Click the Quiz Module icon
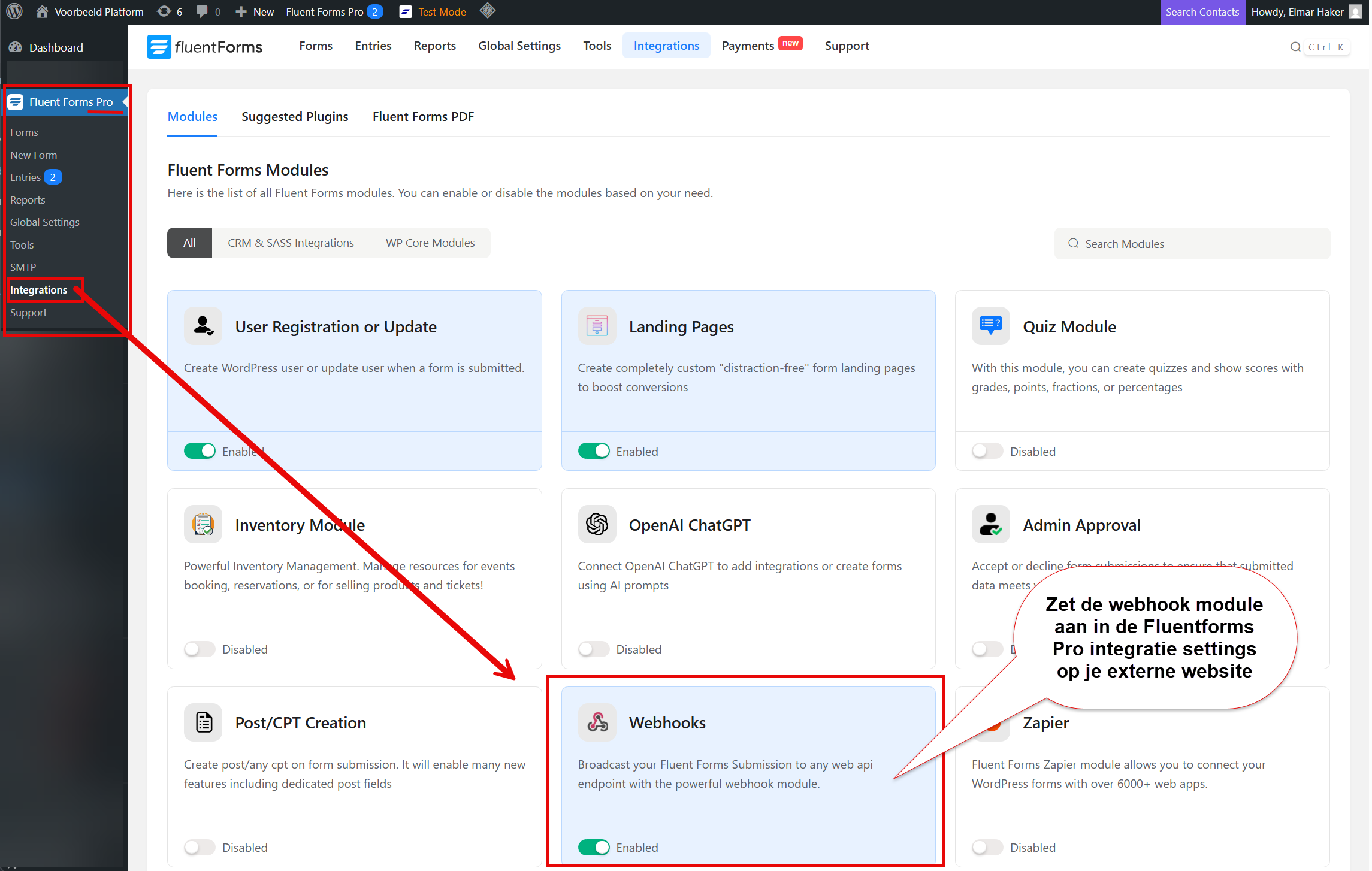This screenshot has height=871, width=1372. (990, 326)
